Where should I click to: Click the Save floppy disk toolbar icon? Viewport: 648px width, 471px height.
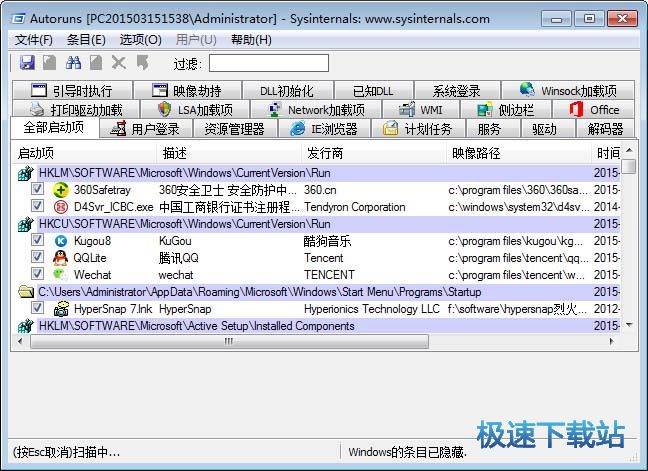[27, 63]
